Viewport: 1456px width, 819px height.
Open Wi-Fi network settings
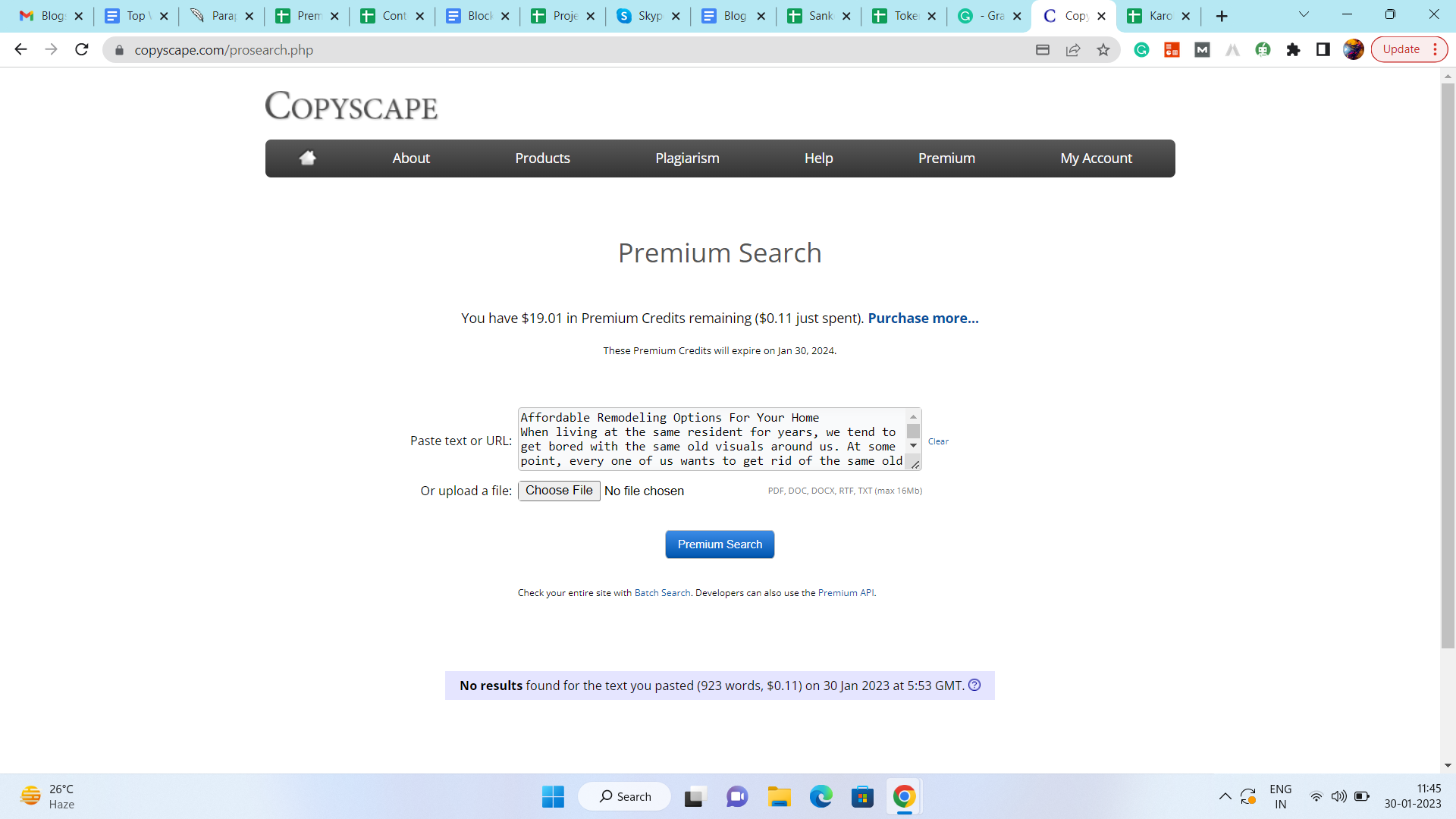[x=1316, y=796]
